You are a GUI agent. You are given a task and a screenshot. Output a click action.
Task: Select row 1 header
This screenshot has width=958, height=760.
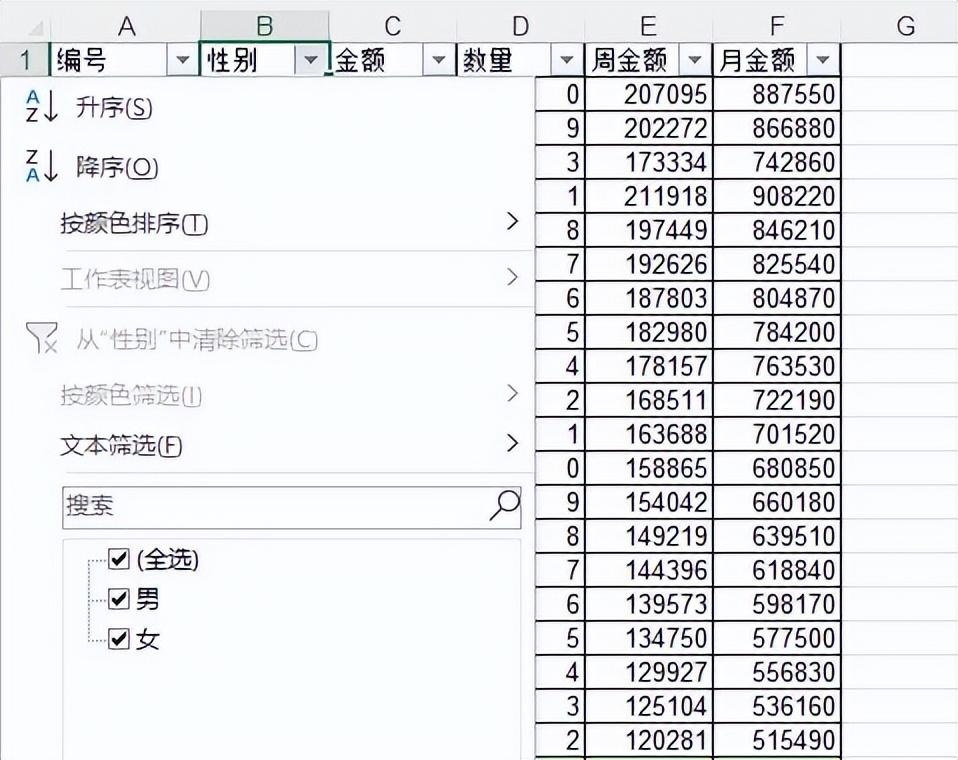[25, 60]
